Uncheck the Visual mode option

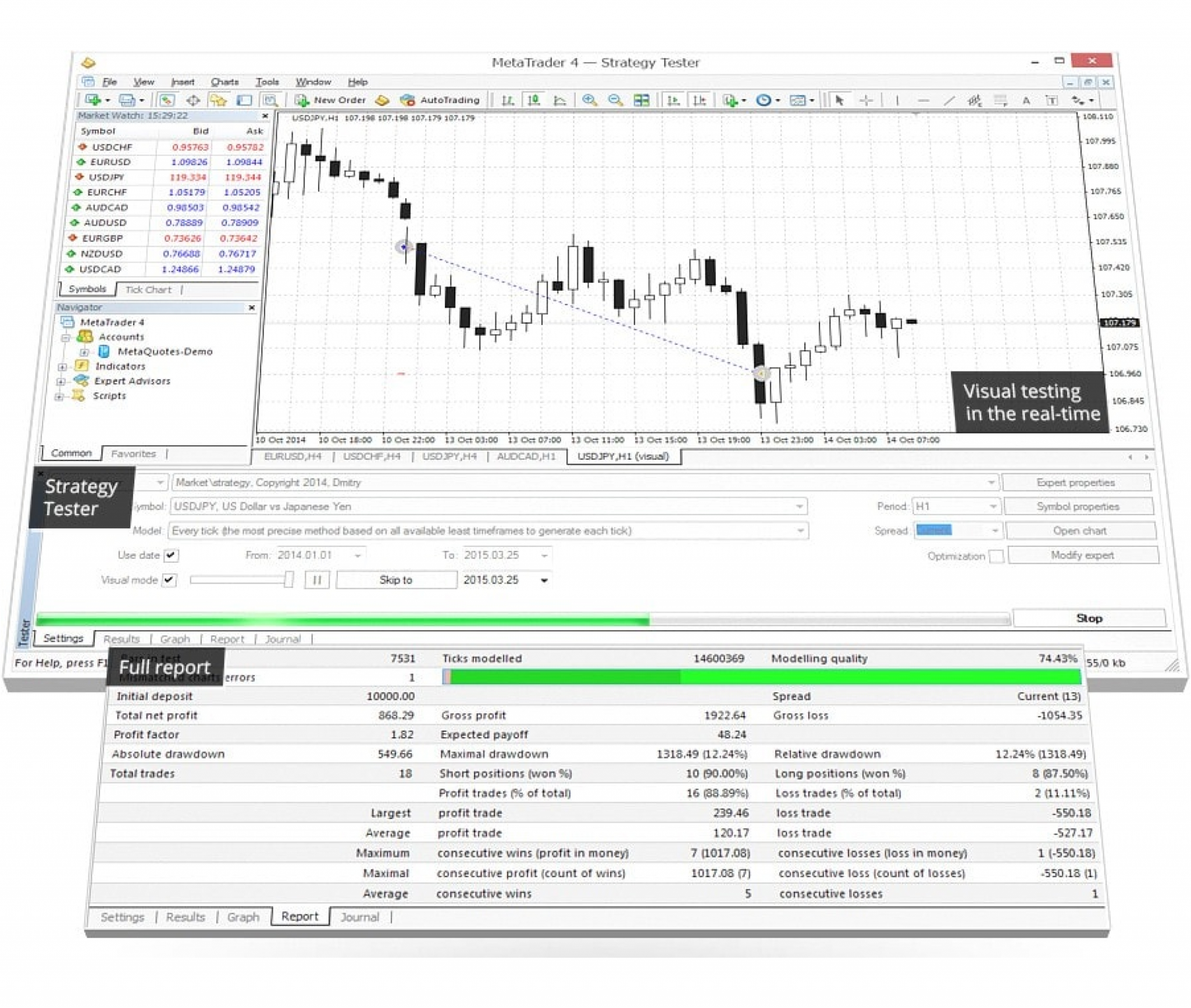(x=169, y=580)
